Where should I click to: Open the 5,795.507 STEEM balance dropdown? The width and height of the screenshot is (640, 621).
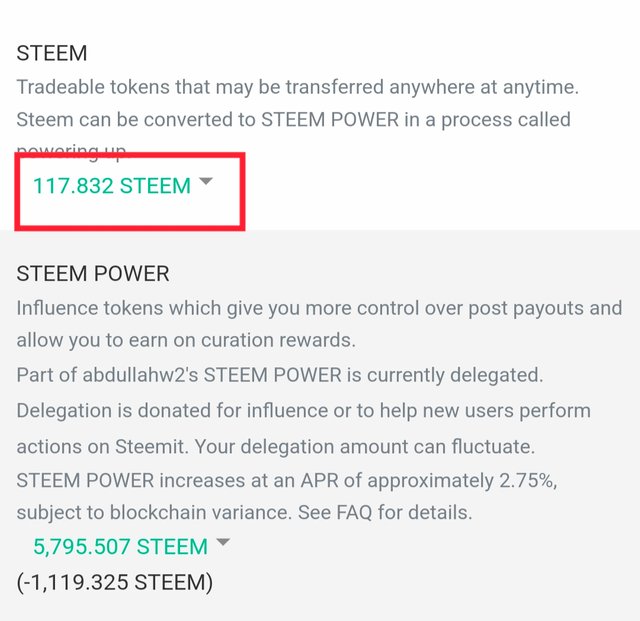point(120,547)
